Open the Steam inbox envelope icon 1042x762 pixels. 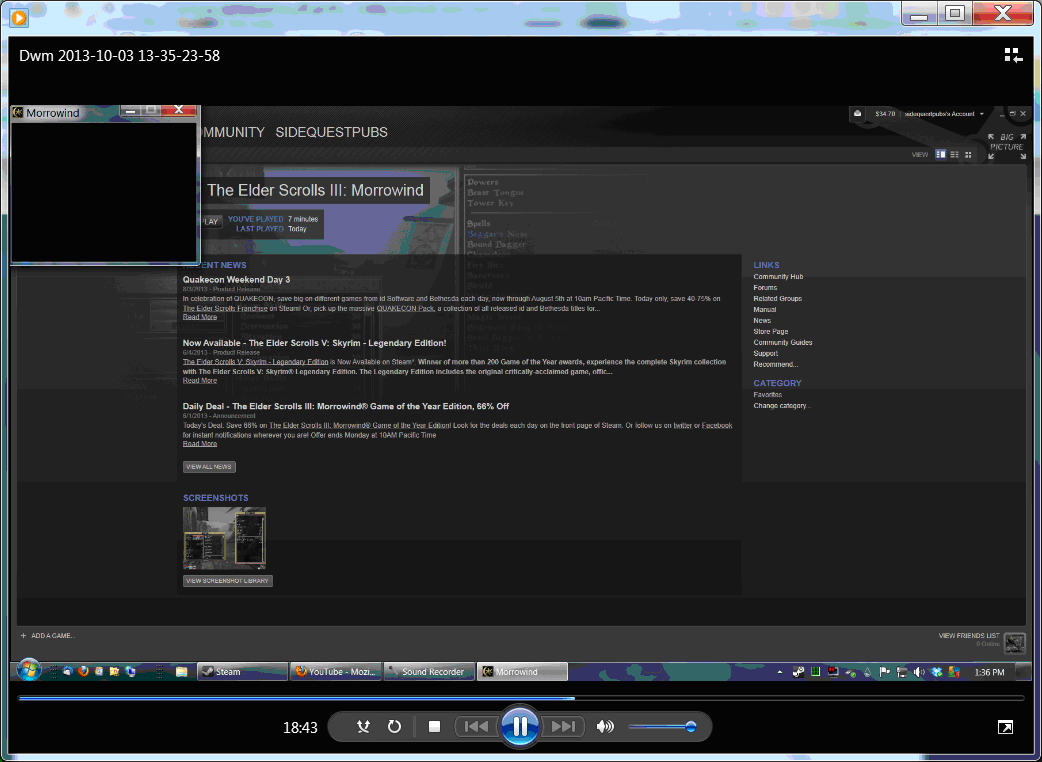857,114
